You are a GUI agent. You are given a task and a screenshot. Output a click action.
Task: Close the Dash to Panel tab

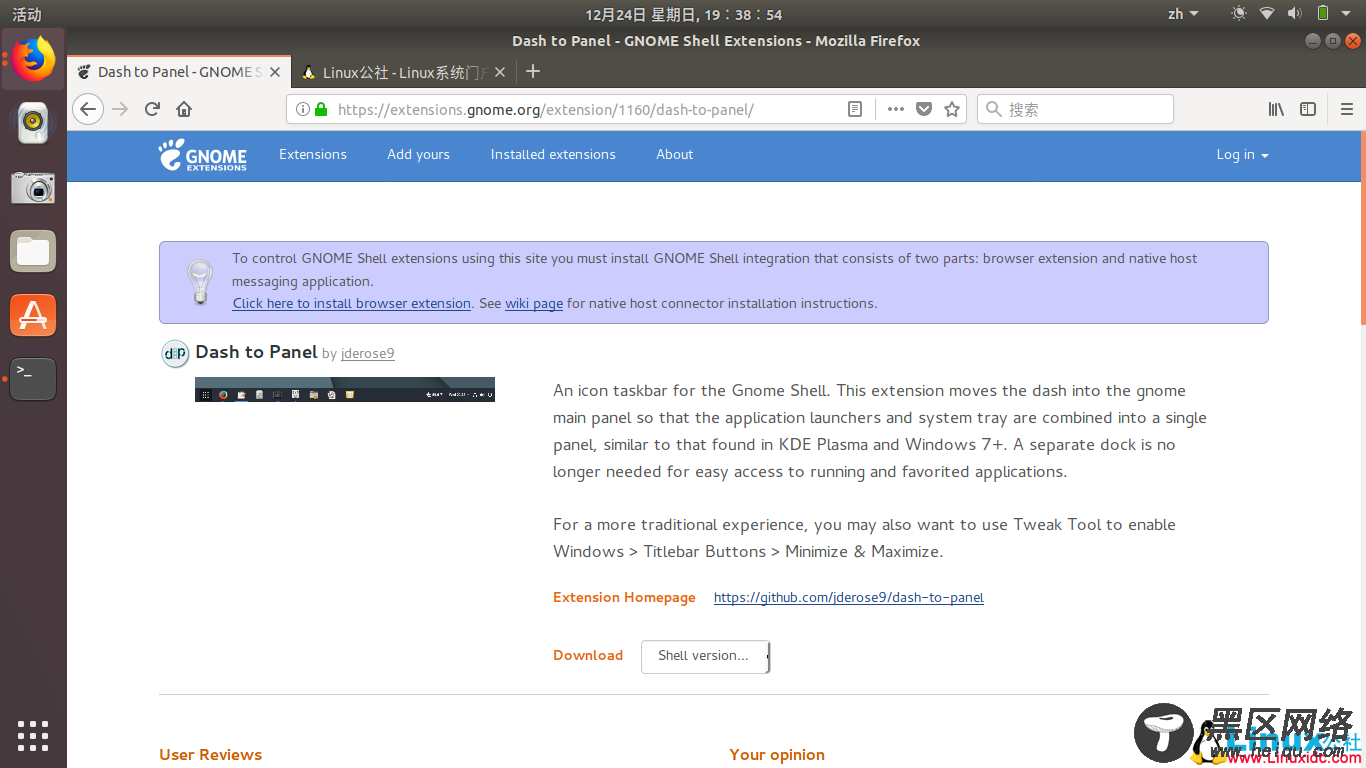point(277,72)
